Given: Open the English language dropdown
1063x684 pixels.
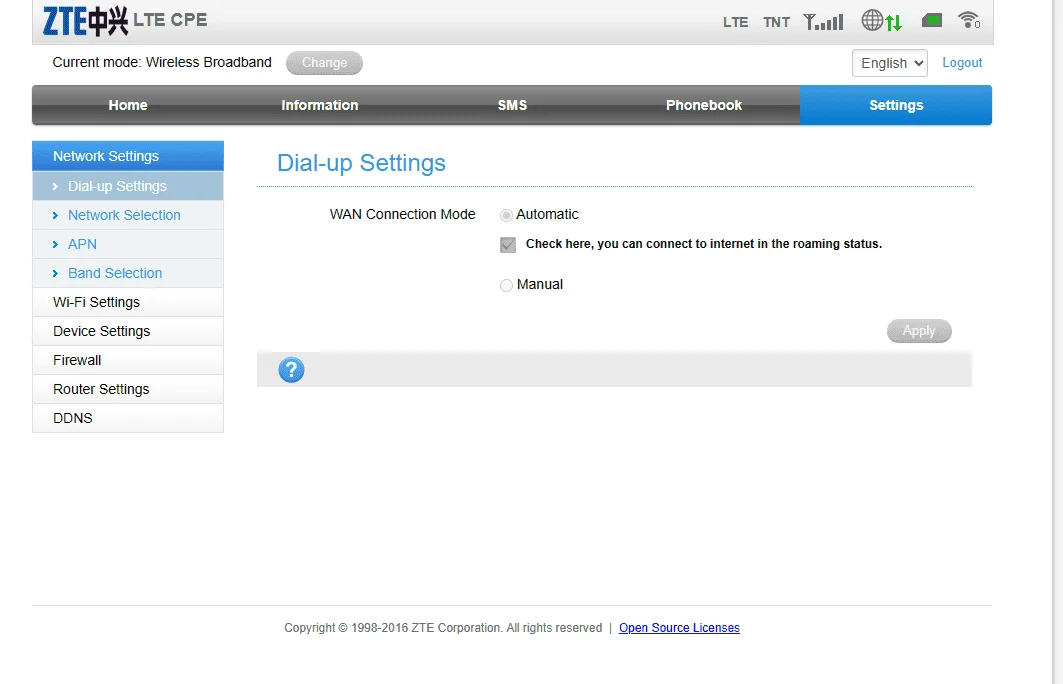Looking at the screenshot, I should click(x=889, y=63).
